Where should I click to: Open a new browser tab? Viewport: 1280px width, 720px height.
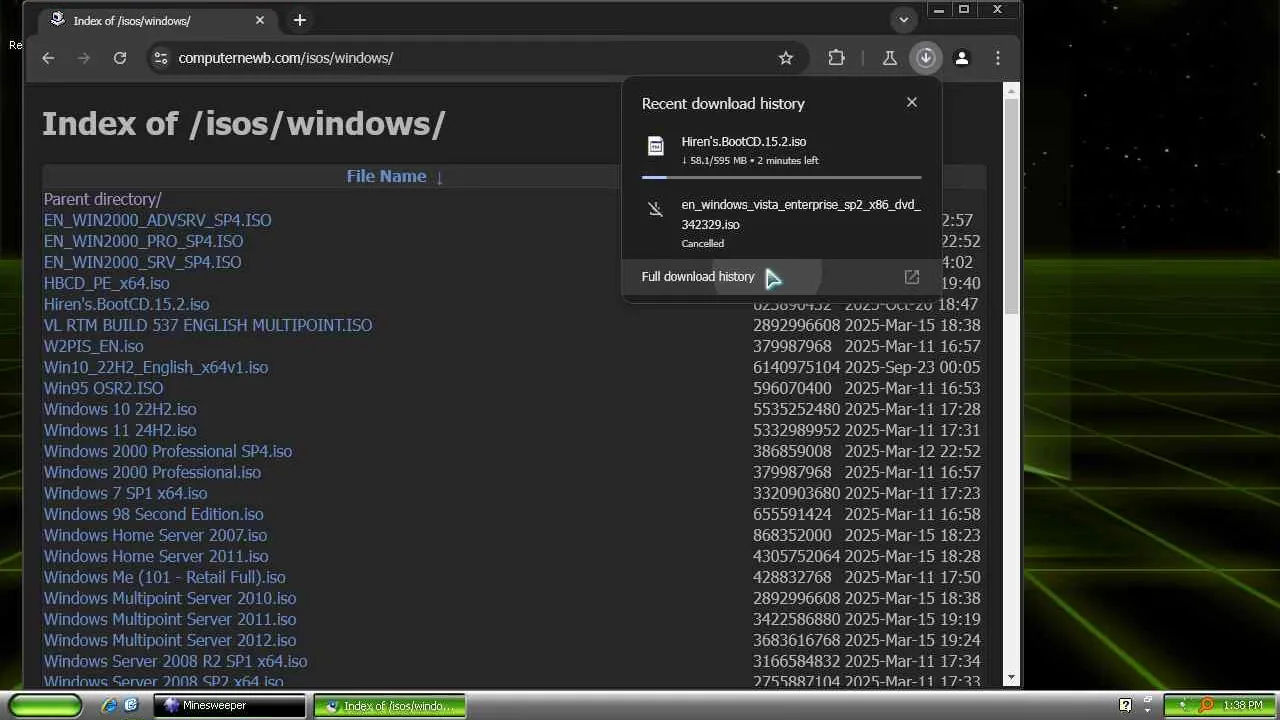pyautogui.click(x=300, y=20)
